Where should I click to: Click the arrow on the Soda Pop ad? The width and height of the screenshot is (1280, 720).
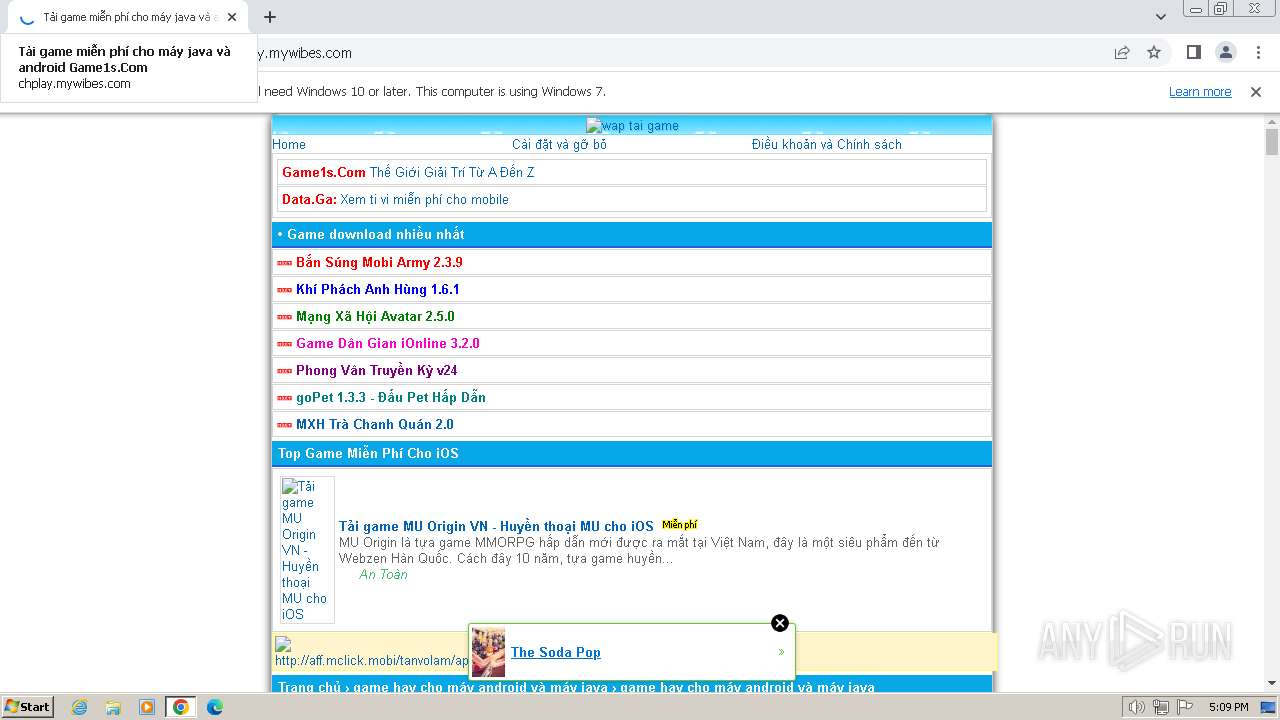pyautogui.click(x=781, y=652)
